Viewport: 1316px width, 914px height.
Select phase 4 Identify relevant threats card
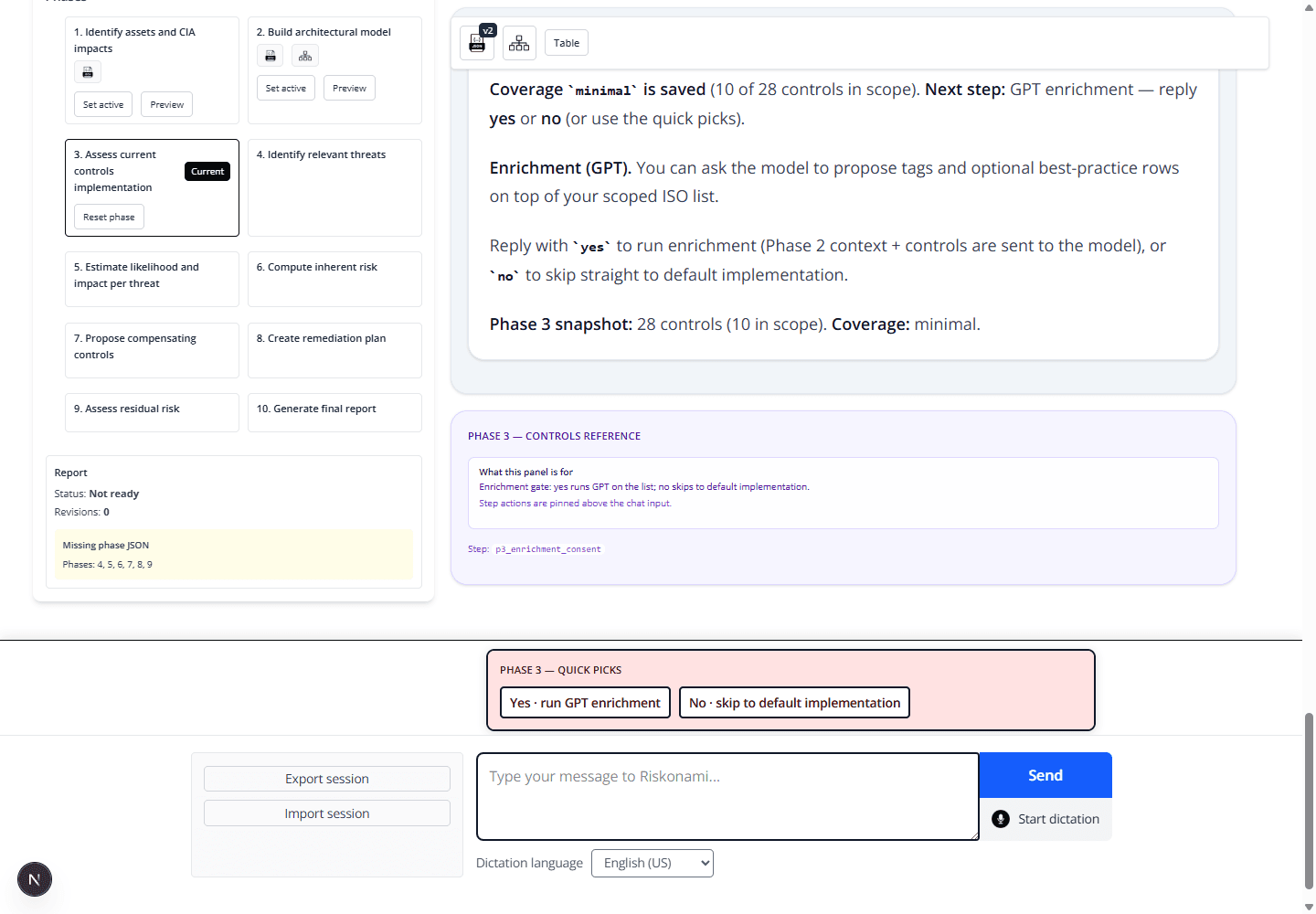click(x=334, y=187)
